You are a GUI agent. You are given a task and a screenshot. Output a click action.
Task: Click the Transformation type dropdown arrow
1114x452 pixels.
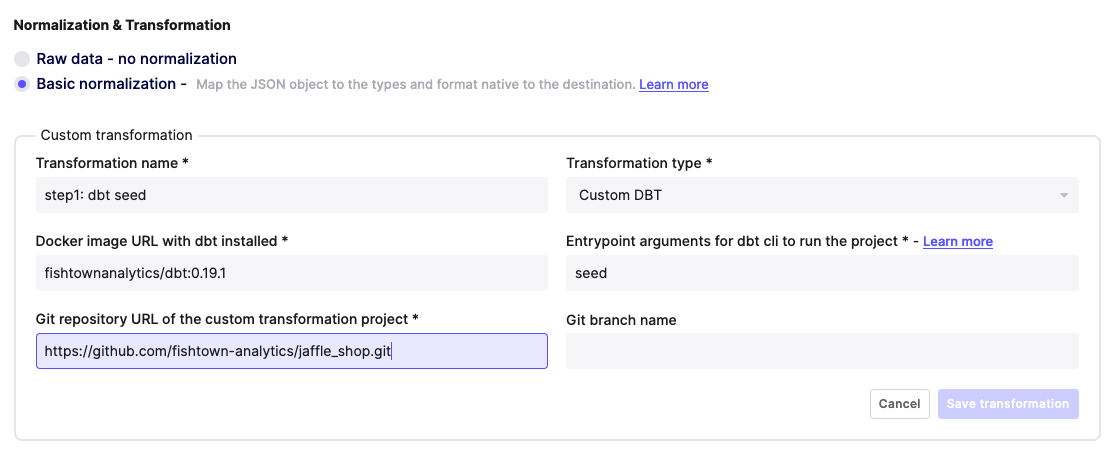pos(1064,195)
